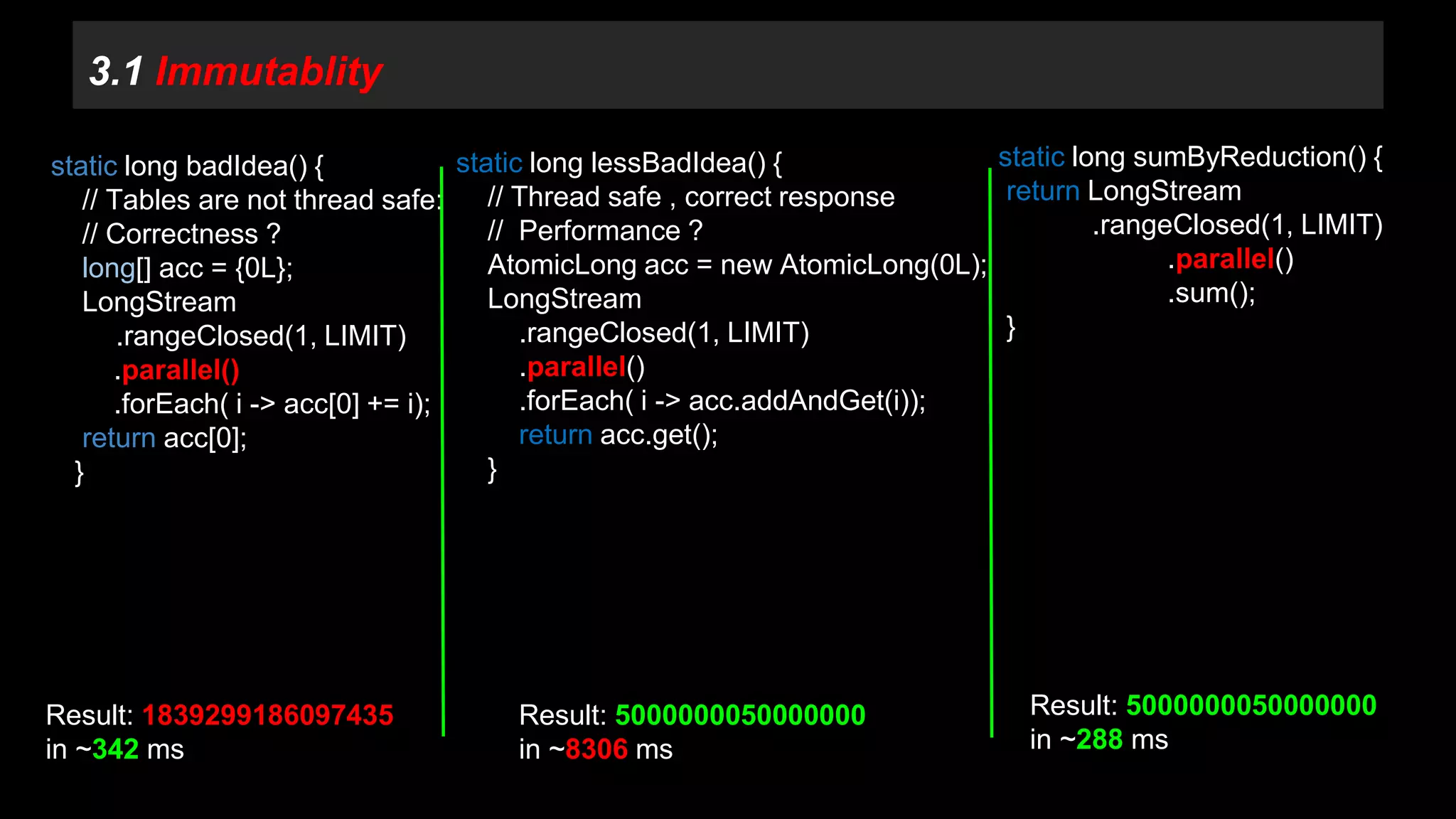Select 'static long lessBadIdea() {' line

click(619, 164)
